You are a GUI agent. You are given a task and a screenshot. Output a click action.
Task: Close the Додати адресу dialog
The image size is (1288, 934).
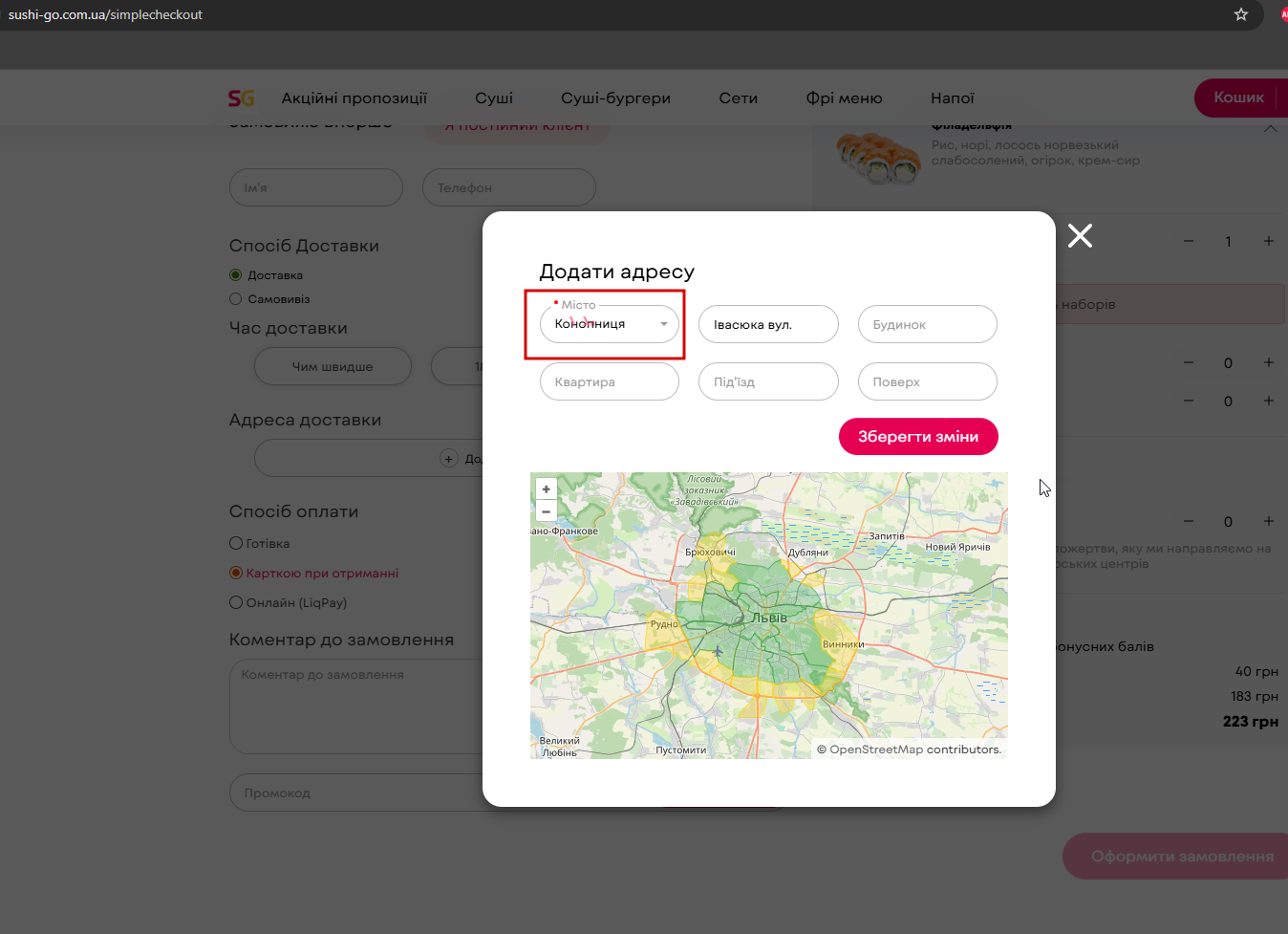1080,235
